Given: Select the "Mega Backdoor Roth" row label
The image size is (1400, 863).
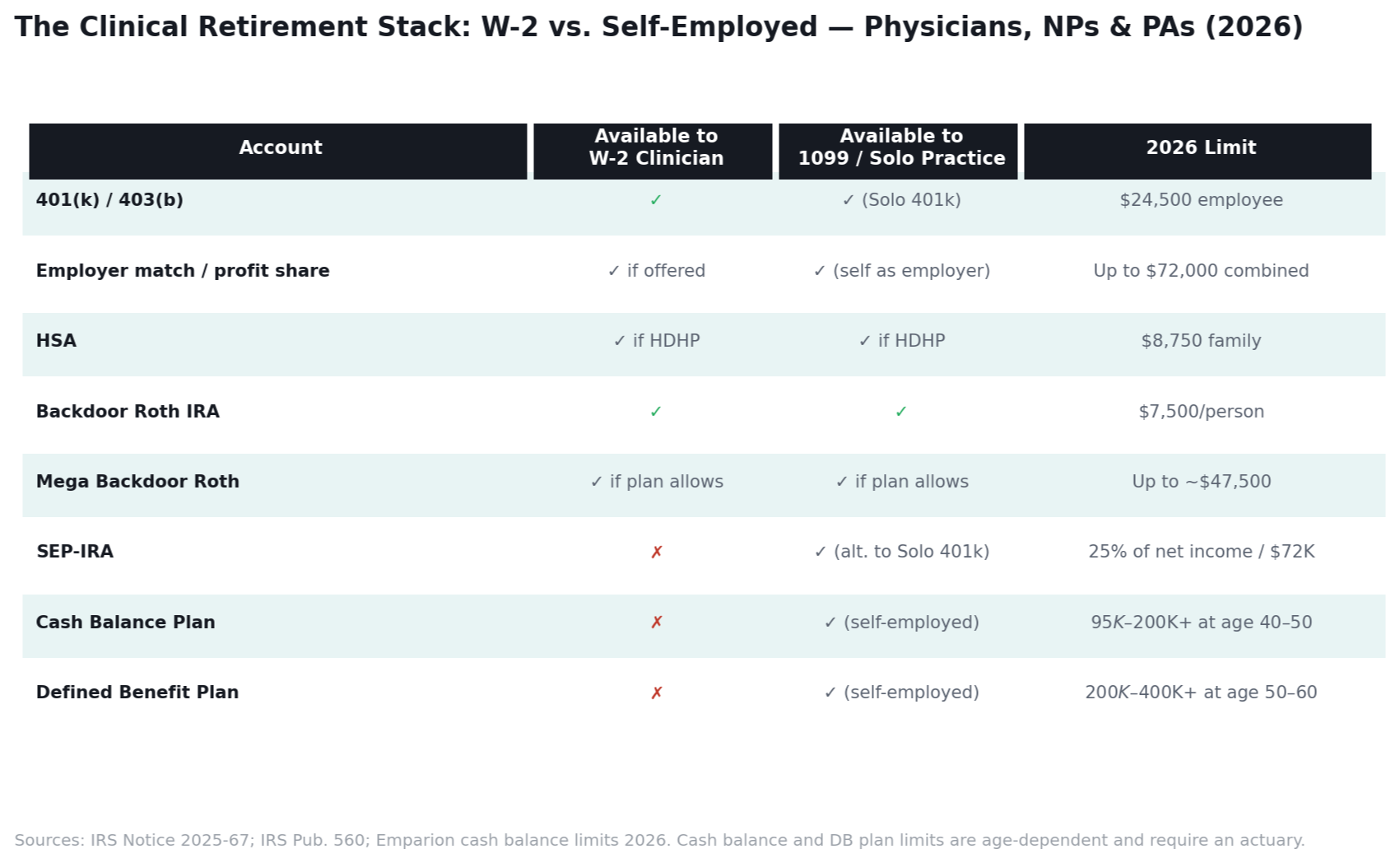Looking at the screenshot, I should point(137,482).
